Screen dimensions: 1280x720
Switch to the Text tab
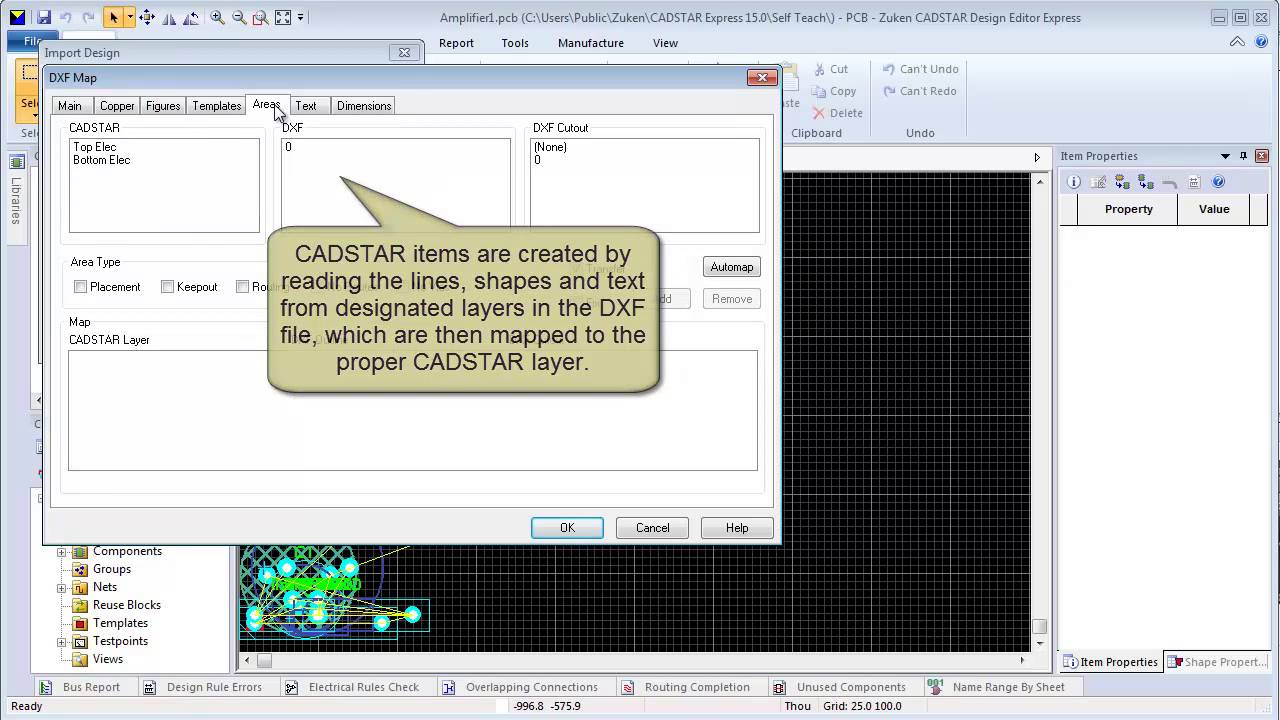(x=306, y=106)
